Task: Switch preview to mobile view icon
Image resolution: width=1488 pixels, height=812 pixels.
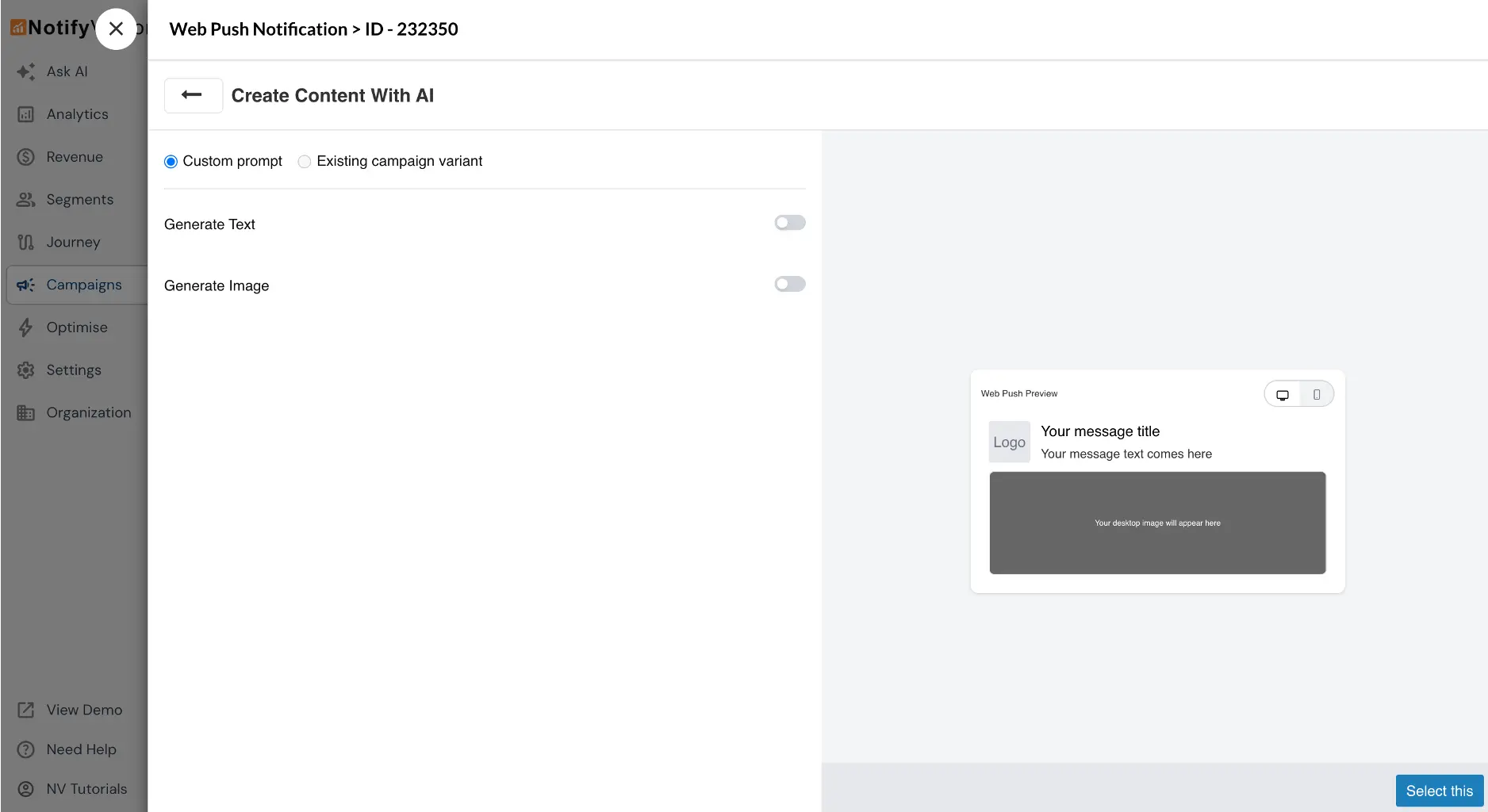Action: click(x=1316, y=394)
